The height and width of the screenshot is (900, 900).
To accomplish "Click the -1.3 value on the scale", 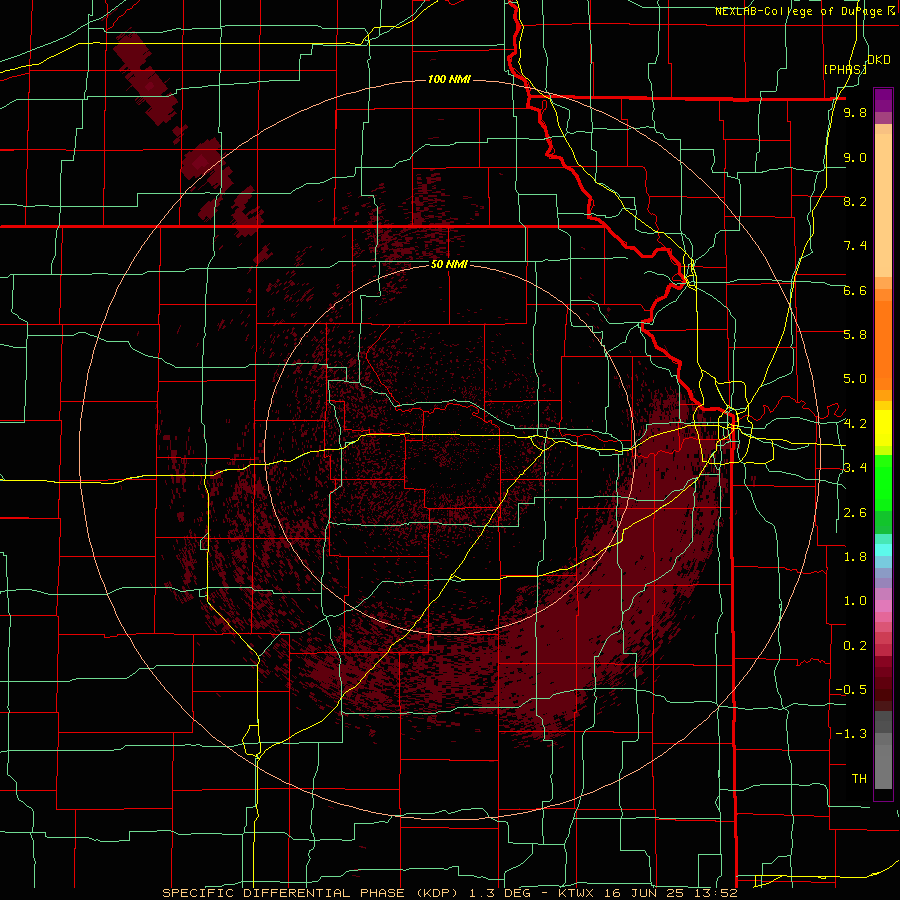I will point(851,734).
